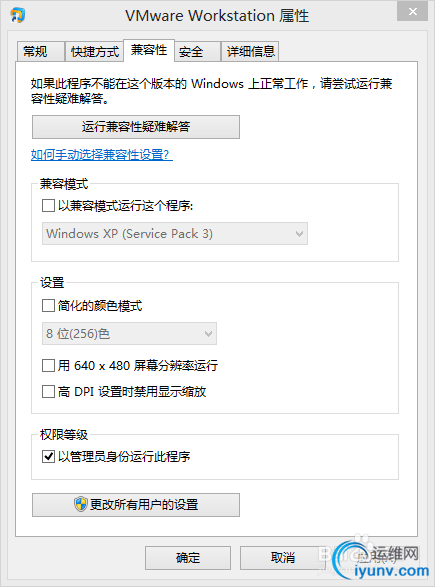Screen dimensions: 435x587
Task: Close the properties dialog with X
Action: tap(413, 12)
